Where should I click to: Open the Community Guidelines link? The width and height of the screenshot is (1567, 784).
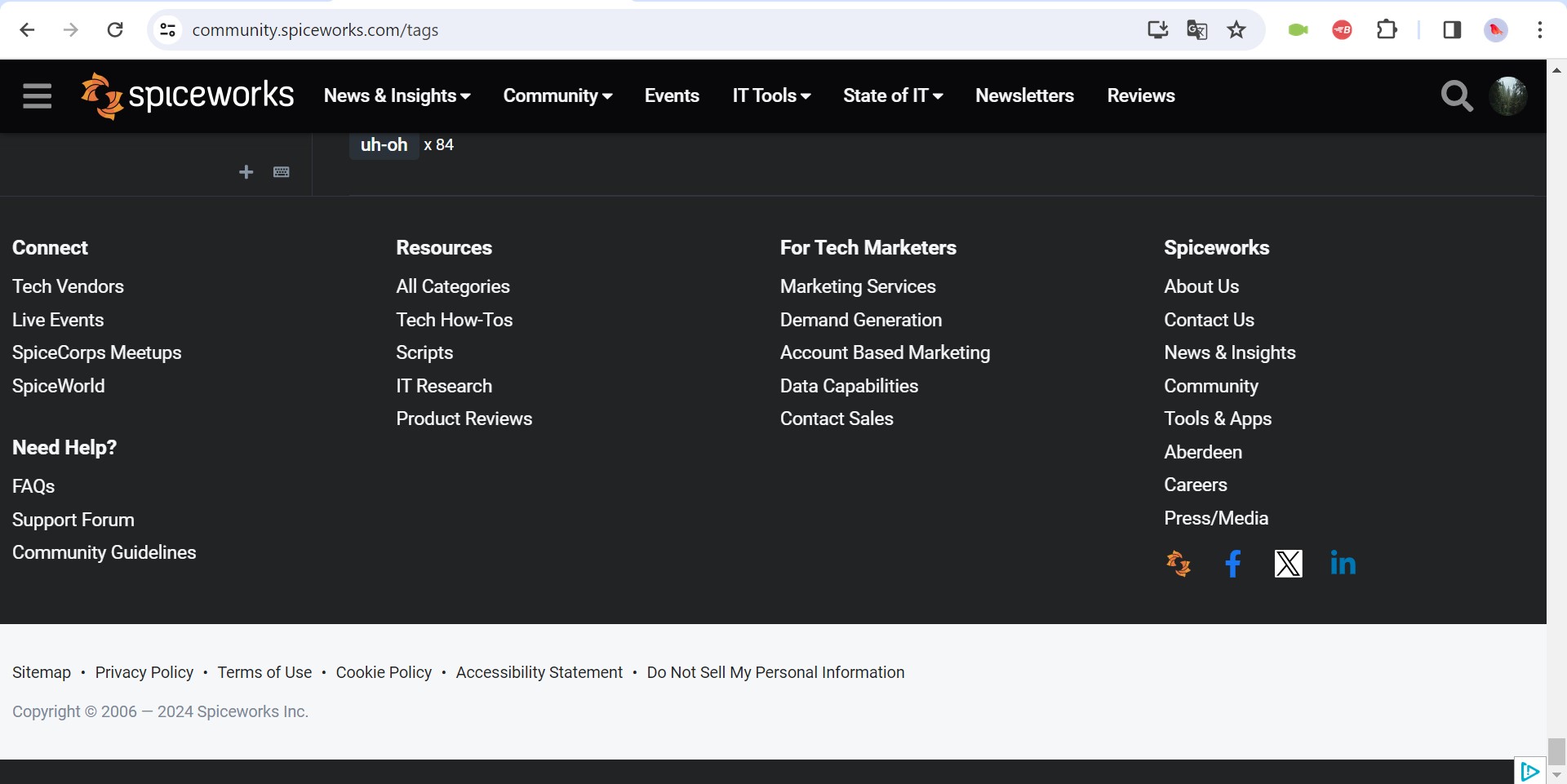click(x=104, y=552)
